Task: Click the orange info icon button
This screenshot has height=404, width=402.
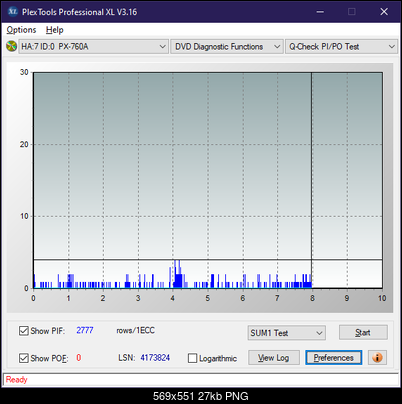Action: coord(377,358)
